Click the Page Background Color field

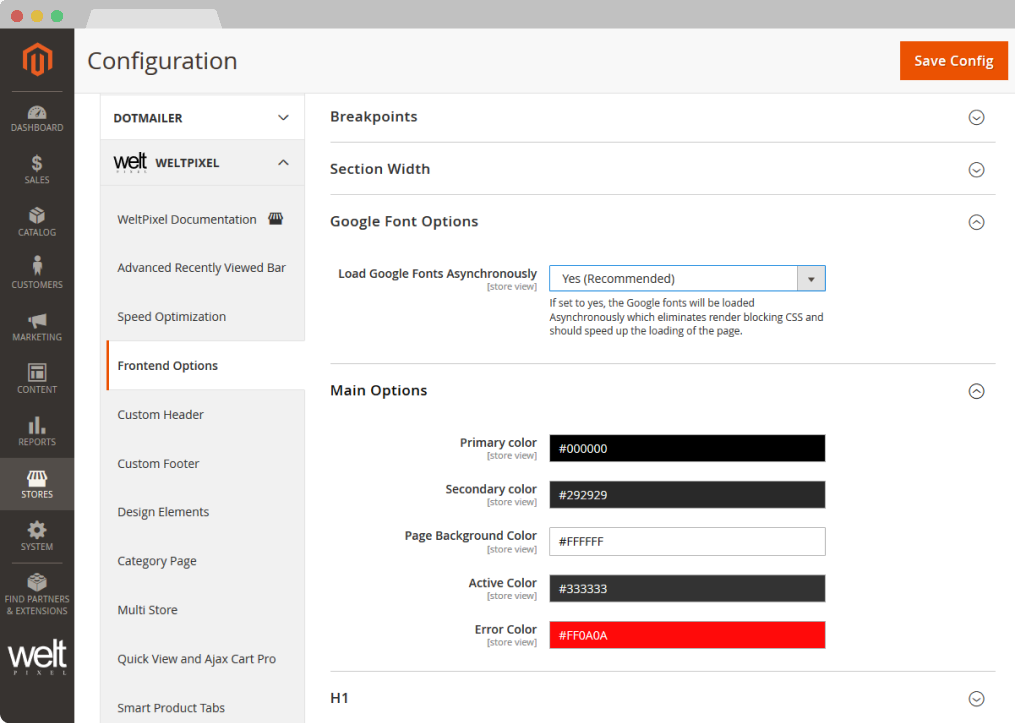pyautogui.click(x=687, y=542)
